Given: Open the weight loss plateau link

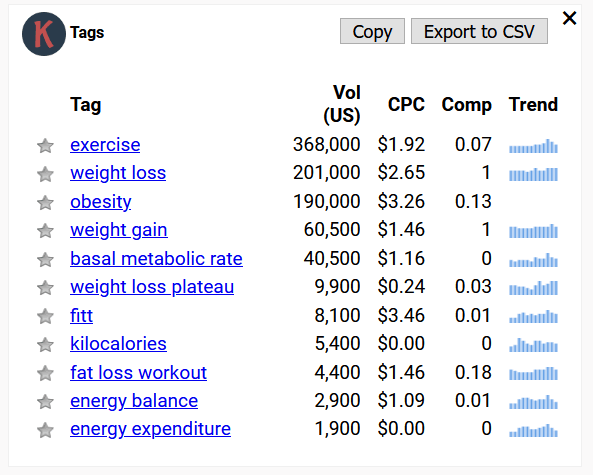Looking at the screenshot, I should pos(152,287).
